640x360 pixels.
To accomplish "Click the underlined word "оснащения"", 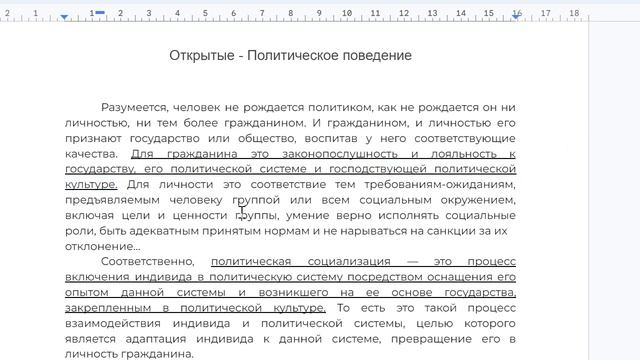I will 460,277.
